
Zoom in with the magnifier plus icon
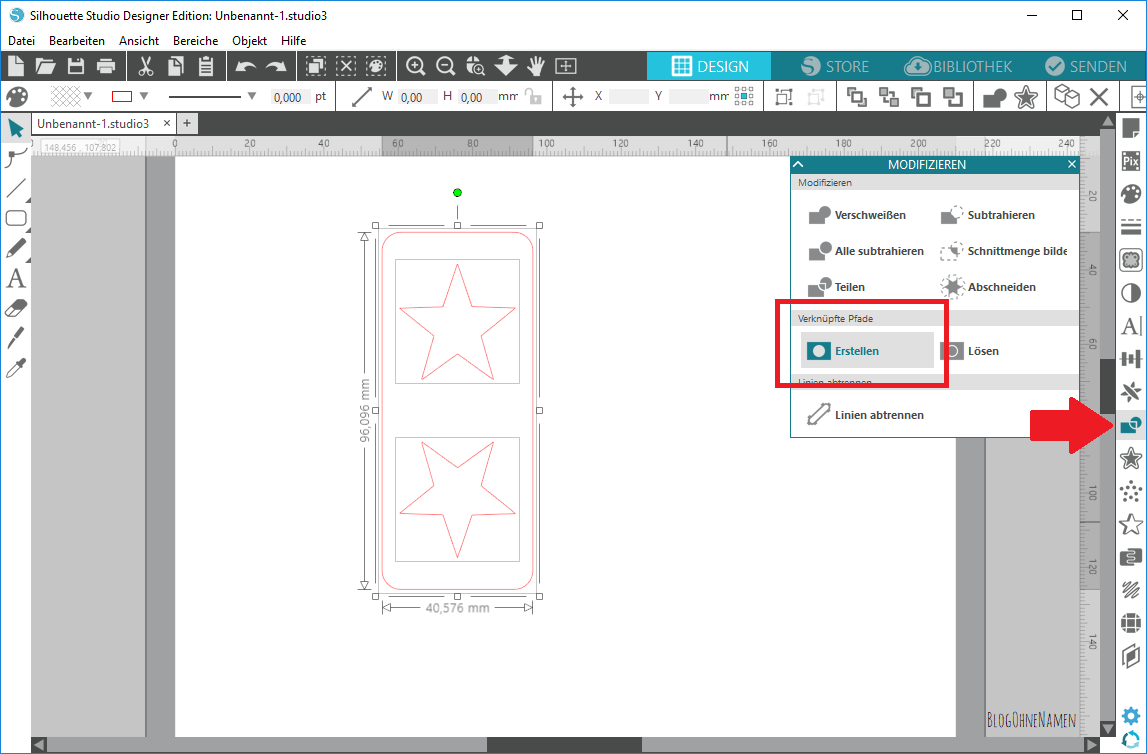pos(416,67)
